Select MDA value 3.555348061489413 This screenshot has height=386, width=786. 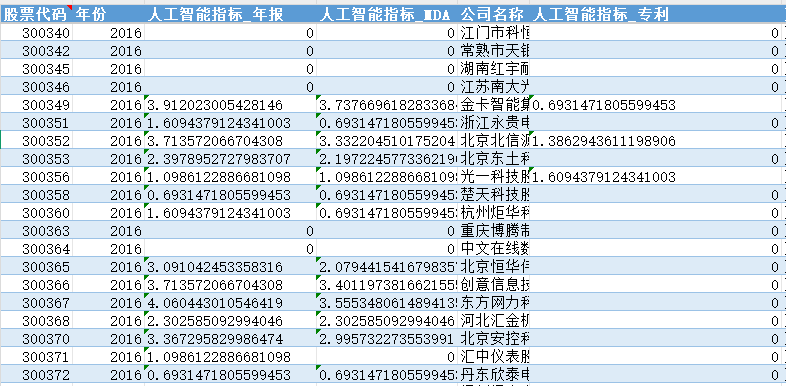pyautogui.click(x=387, y=303)
